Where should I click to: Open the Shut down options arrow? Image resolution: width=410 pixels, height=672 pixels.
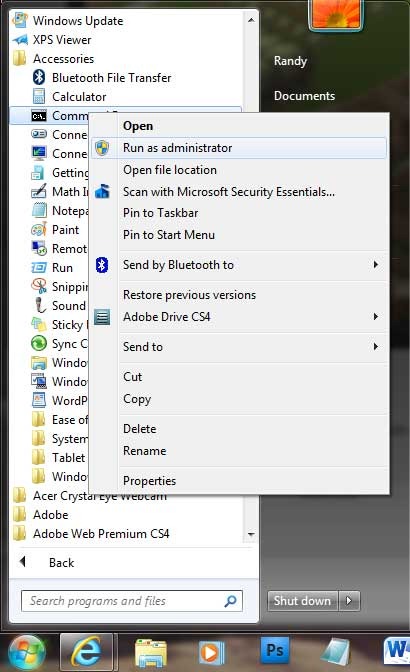click(349, 601)
